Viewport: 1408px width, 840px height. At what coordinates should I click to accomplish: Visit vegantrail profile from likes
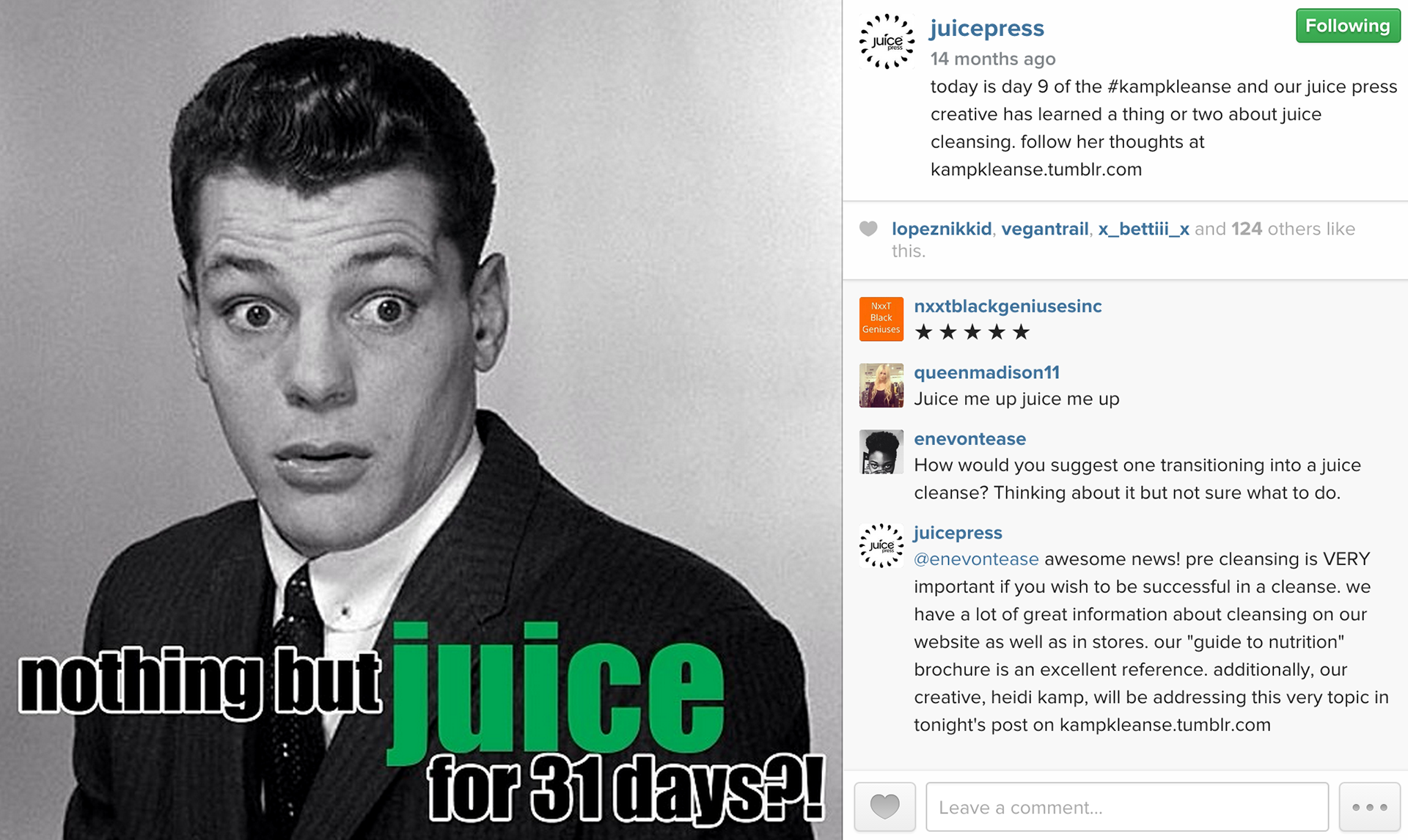tap(1044, 229)
